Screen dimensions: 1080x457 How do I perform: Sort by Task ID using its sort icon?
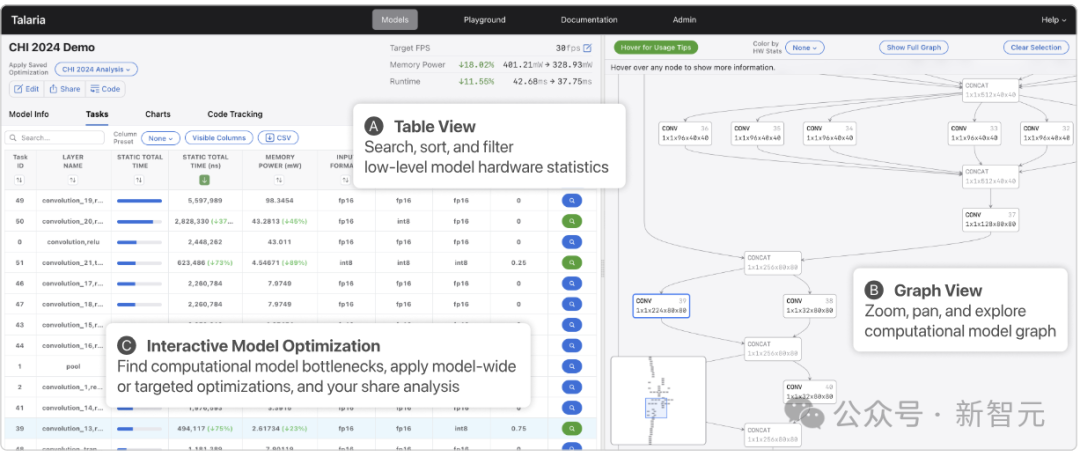click(x=20, y=180)
